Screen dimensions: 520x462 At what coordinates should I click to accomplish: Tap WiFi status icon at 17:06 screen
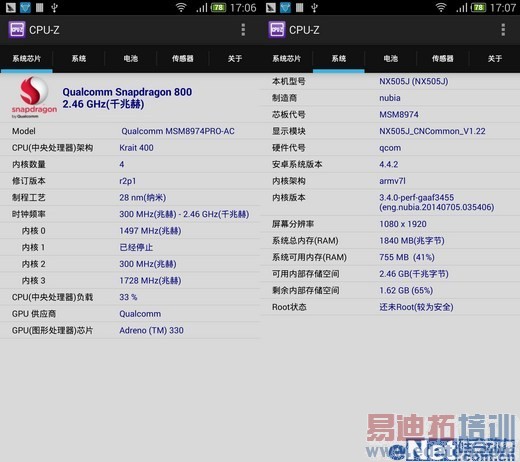coord(181,7)
